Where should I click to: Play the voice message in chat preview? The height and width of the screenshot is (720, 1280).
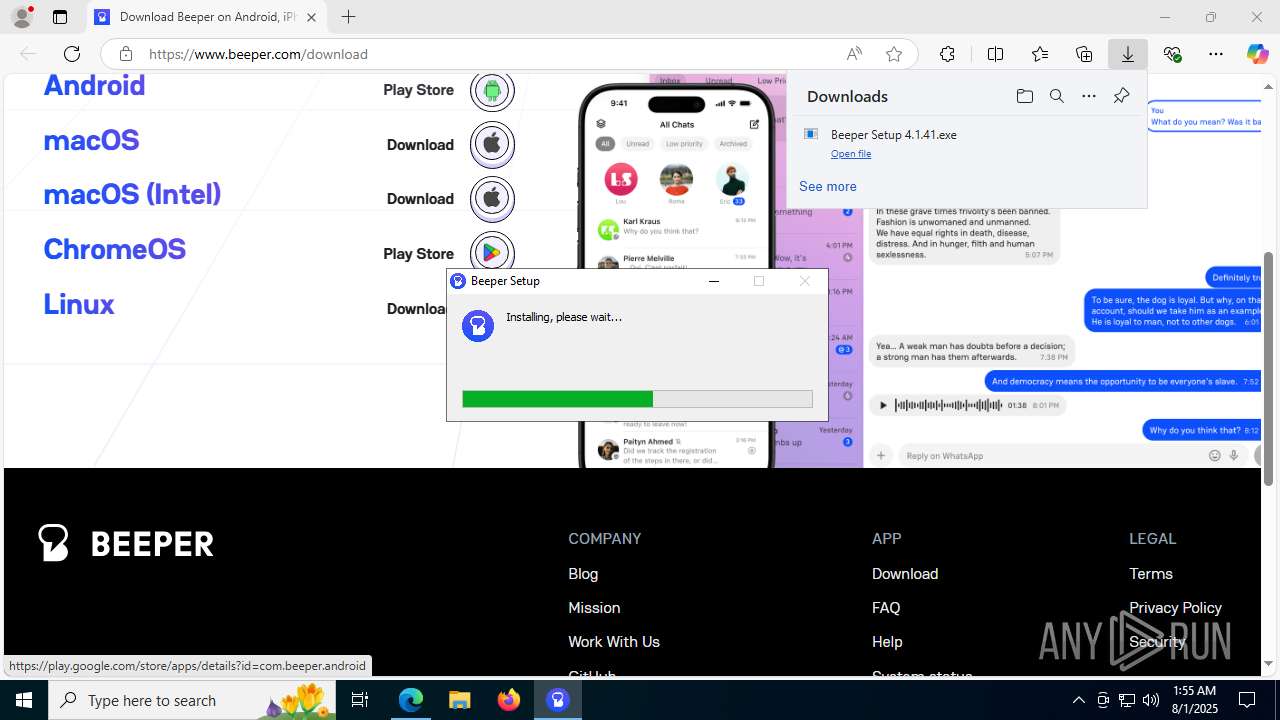pyautogui.click(x=882, y=405)
